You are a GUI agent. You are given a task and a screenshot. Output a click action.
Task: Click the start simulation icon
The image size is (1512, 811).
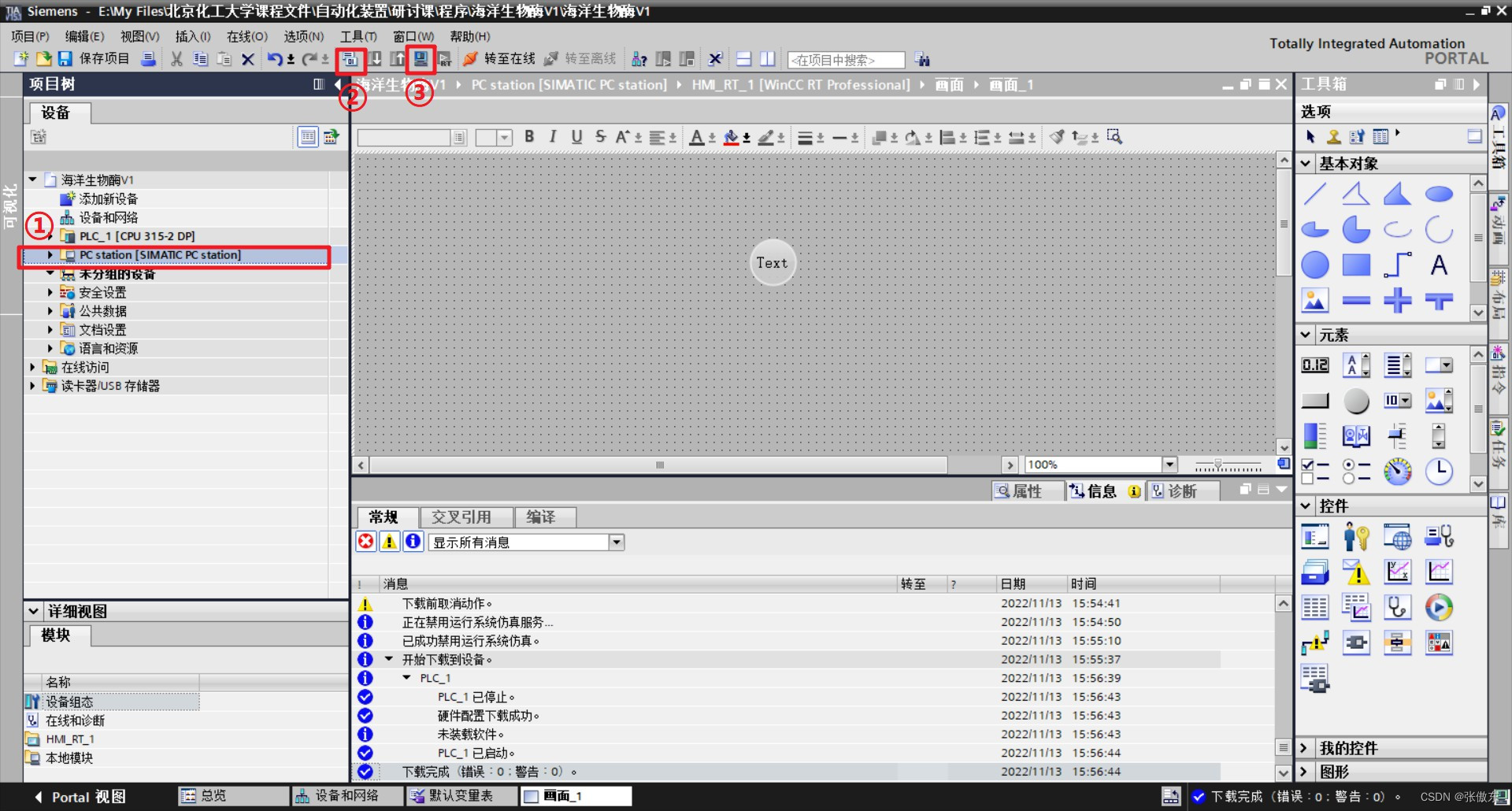click(421, 59)
